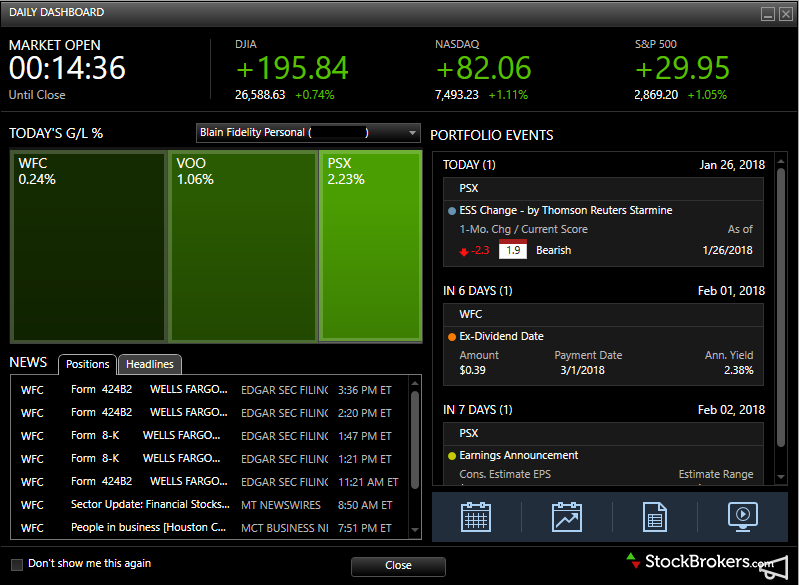Click the 1.9 current score box
The image size is (799, 585).
point(513,250)
